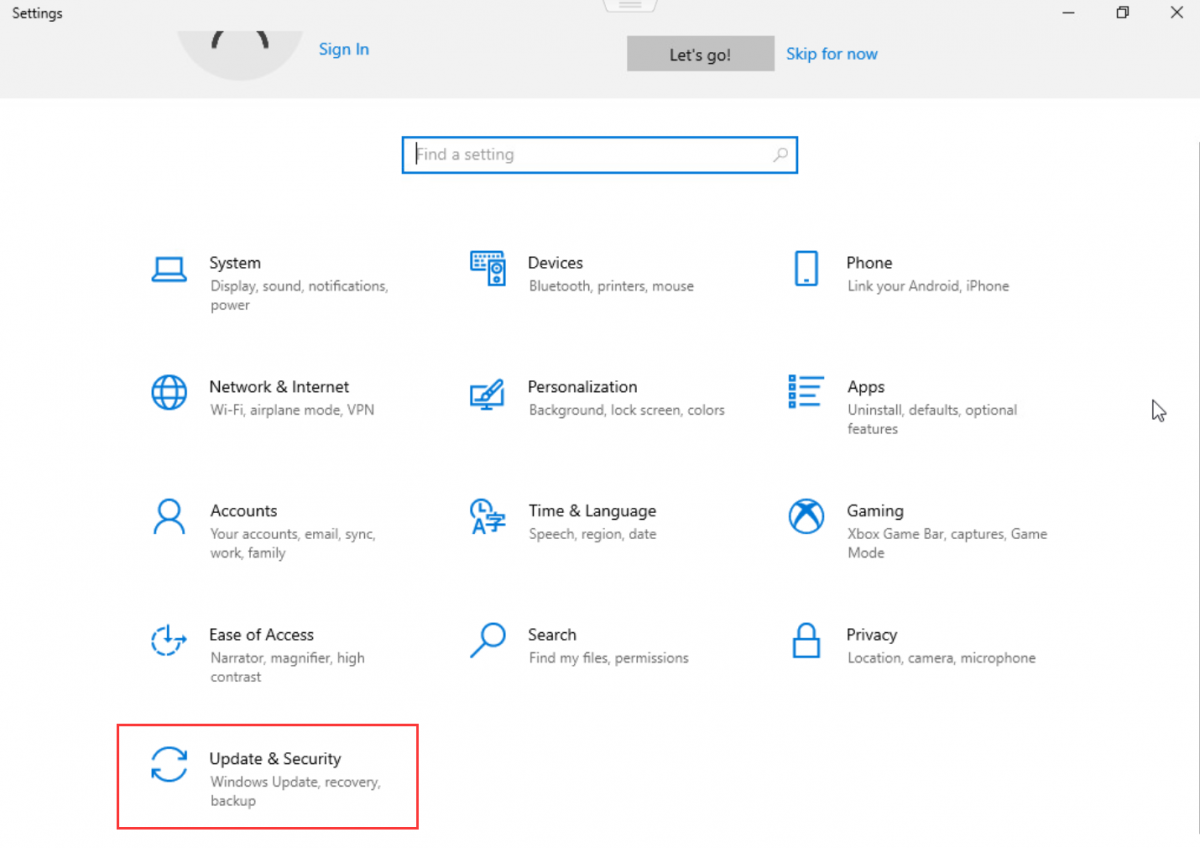The image size is (1200, 848).
Task: Open the Gaming Xbox icon
Action: pos(806,516)
